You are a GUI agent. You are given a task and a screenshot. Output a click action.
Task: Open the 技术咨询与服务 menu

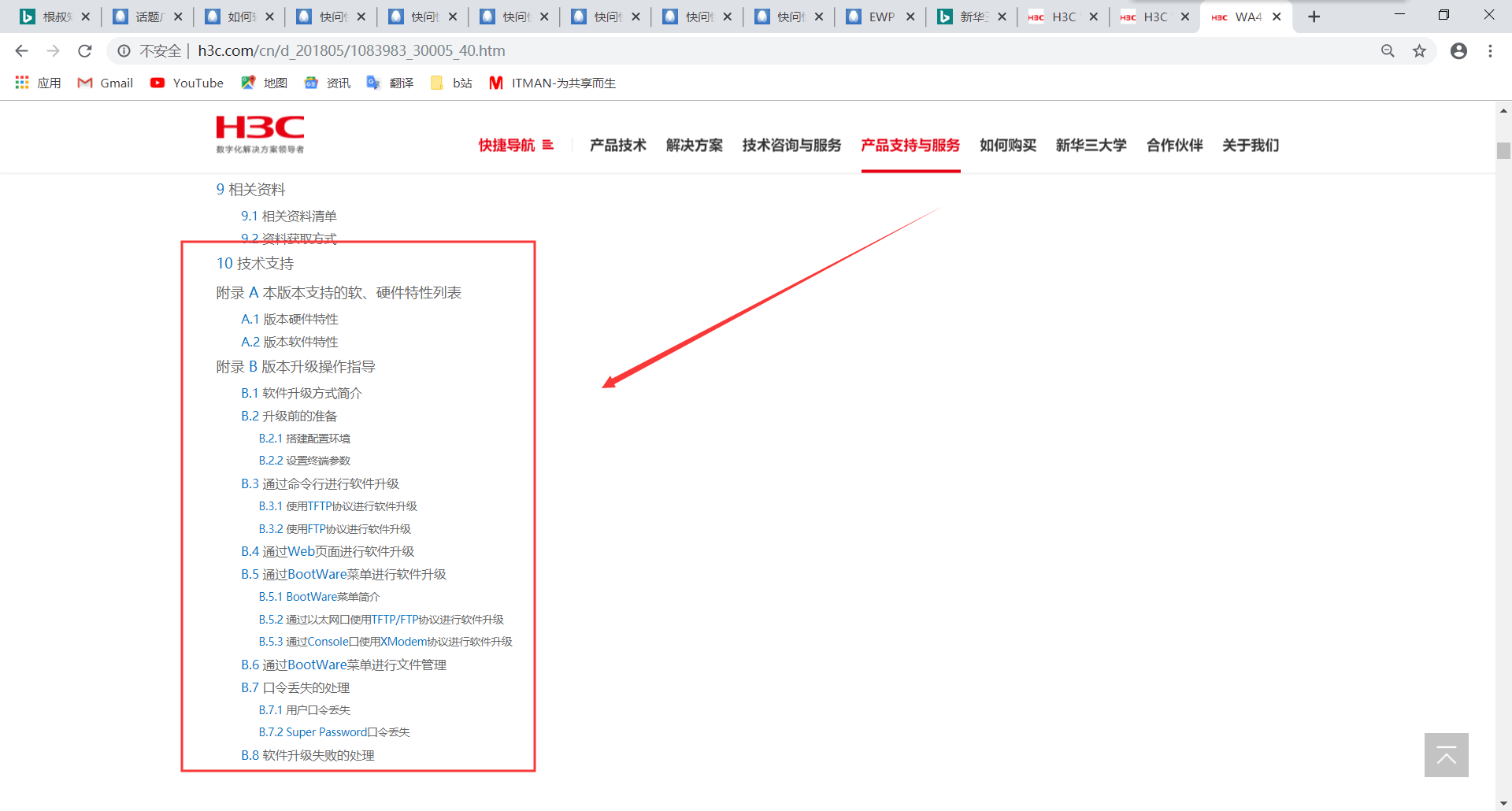tap(791, 145)
